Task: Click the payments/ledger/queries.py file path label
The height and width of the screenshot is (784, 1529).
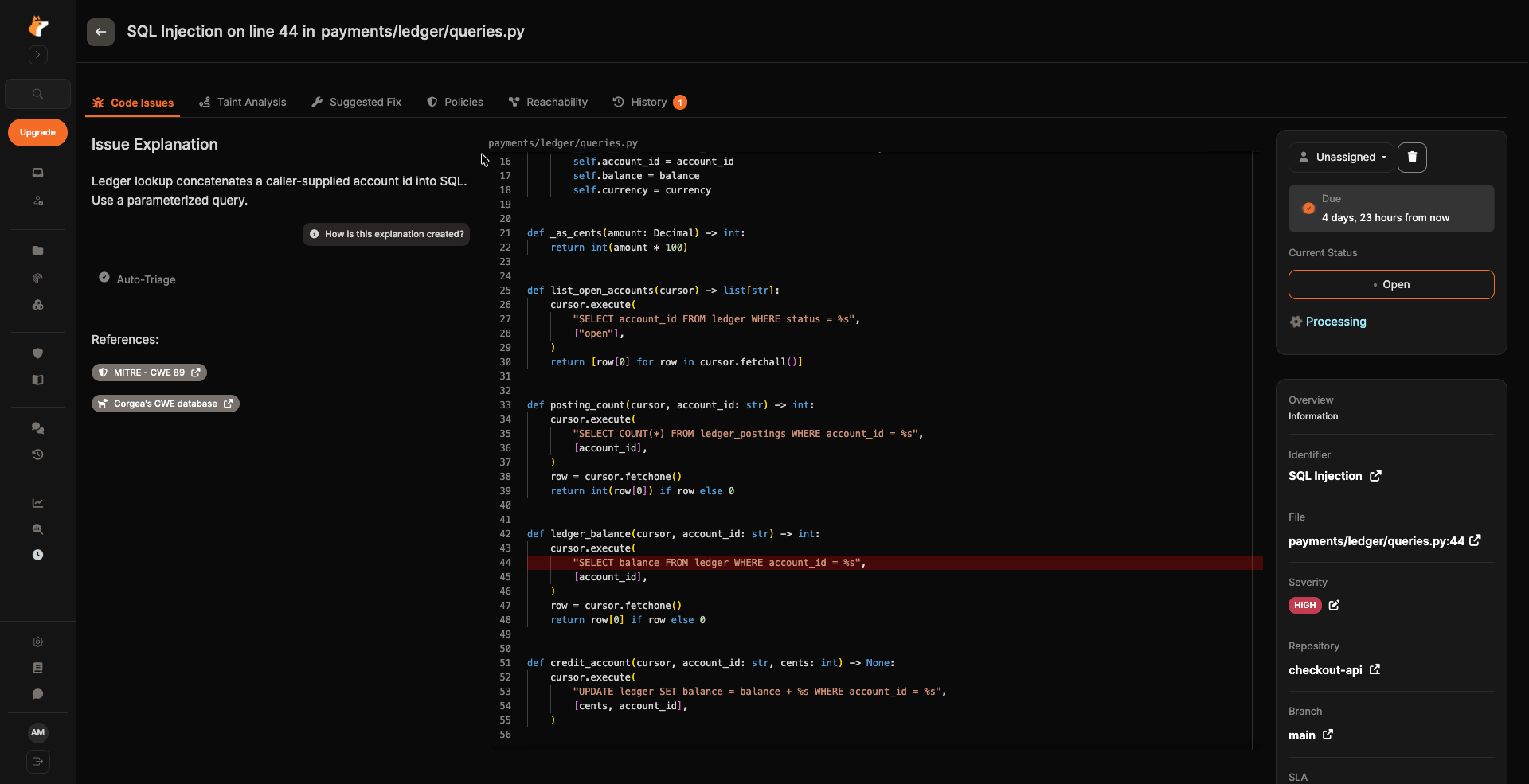Action: click(563, 143)
